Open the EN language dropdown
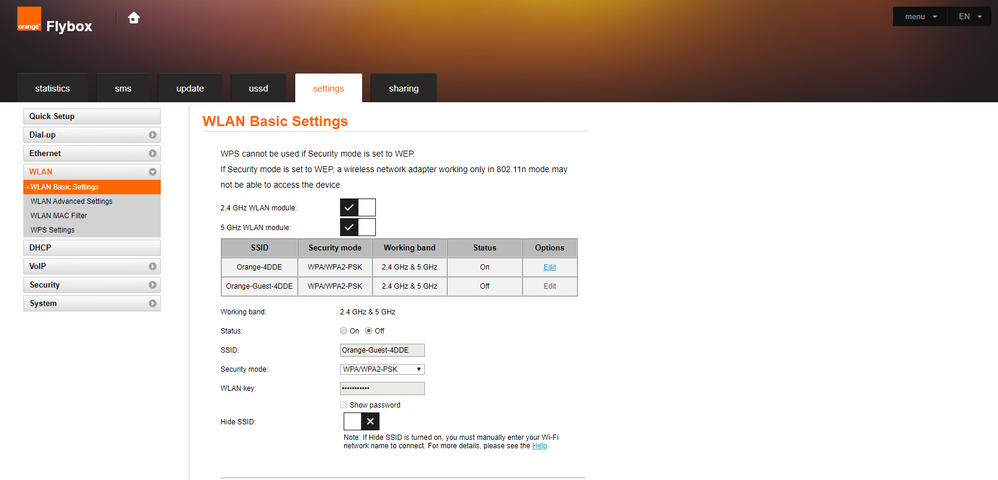This screenshot has height=480, width=998. click(x=969, y=17)
